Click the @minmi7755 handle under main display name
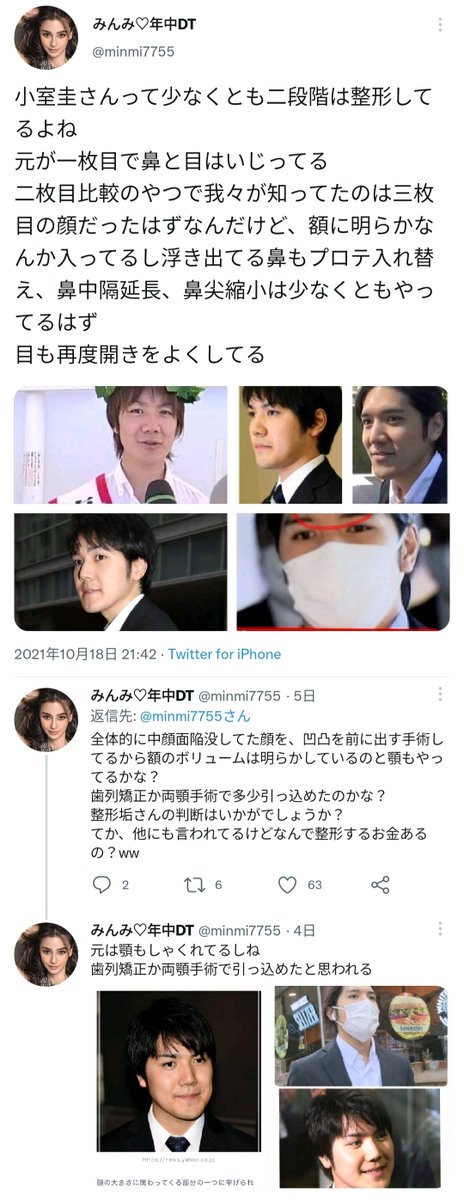The height and width of the screenshot is (1200, 464). coord(134,50)
